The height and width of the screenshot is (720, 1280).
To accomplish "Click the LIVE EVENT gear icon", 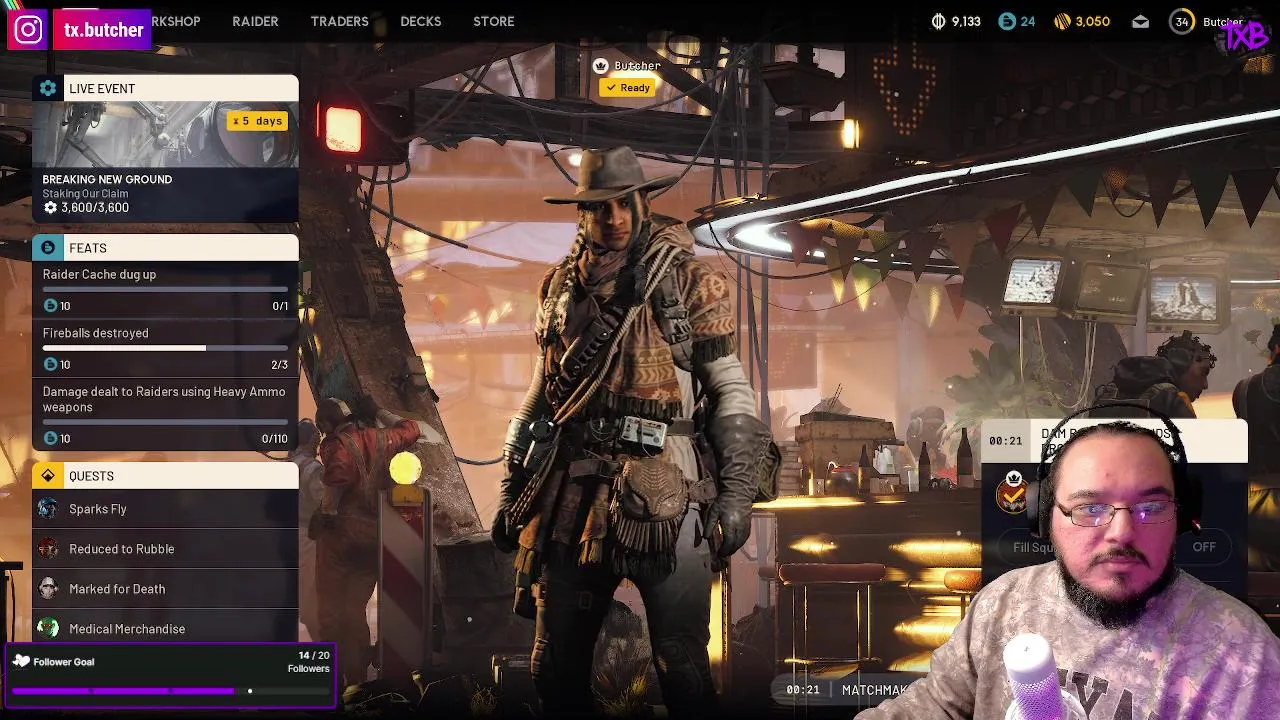I will (x=47, y=88).
